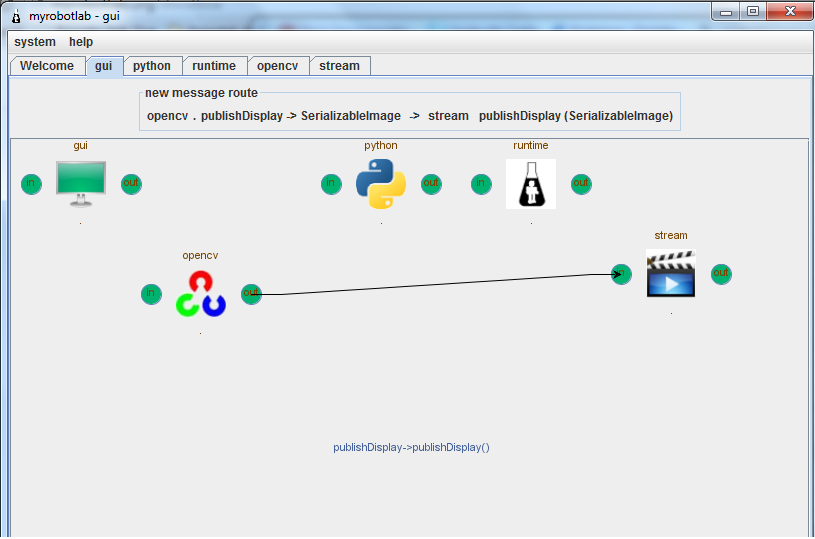Switch to the Welcome tab

pos(47,66)
